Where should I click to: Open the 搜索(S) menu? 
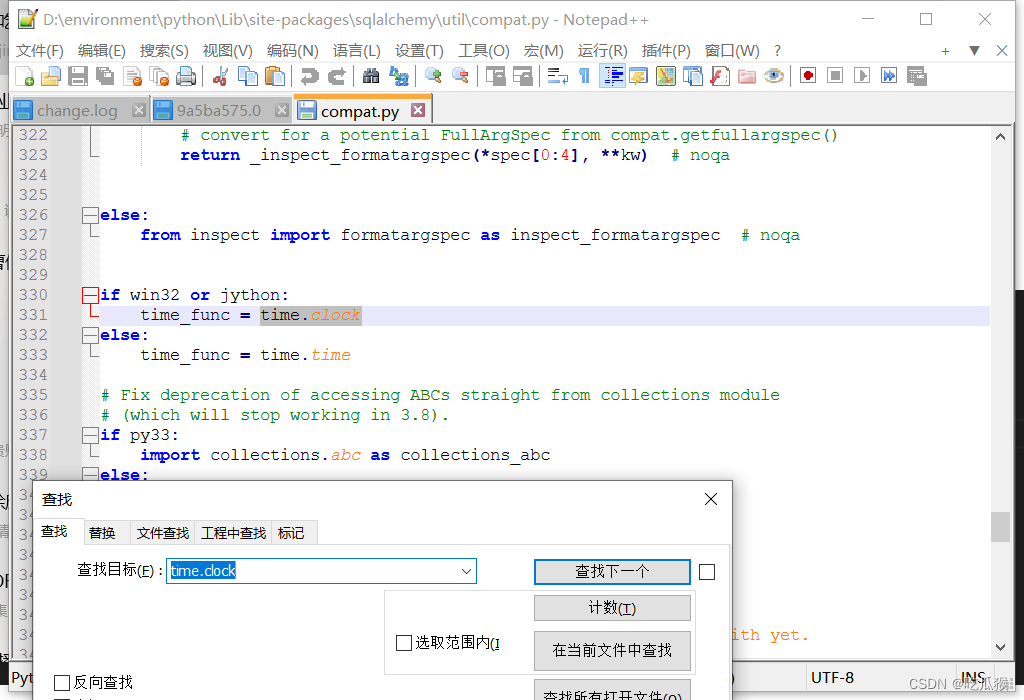[163, 49]
